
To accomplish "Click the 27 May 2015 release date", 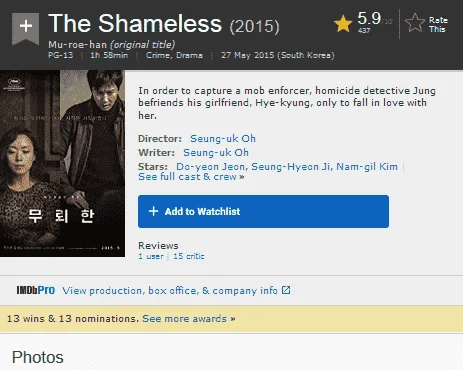I will pyautogui.click(x=277, y=55).
